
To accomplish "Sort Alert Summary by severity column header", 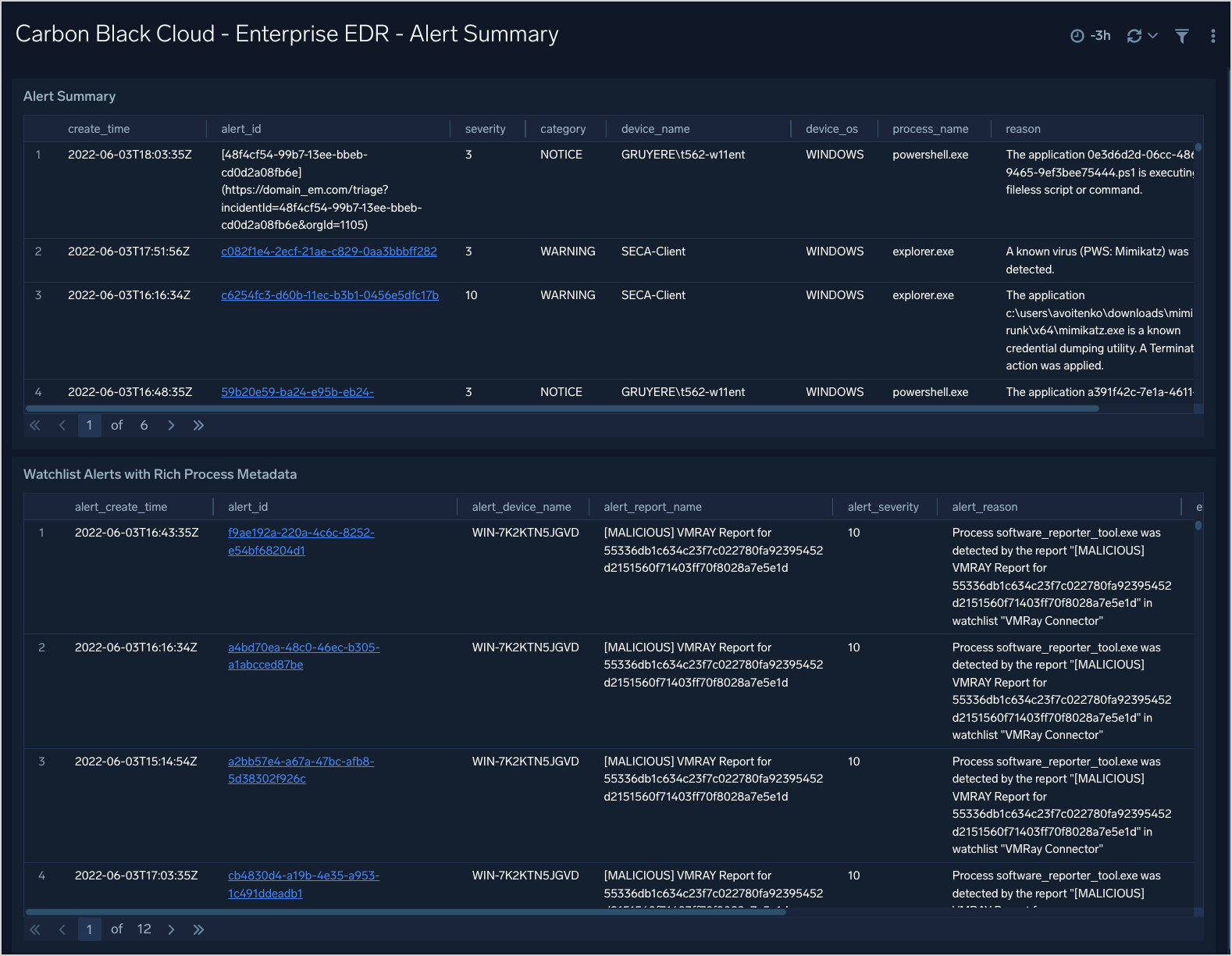I will point(485,129).
